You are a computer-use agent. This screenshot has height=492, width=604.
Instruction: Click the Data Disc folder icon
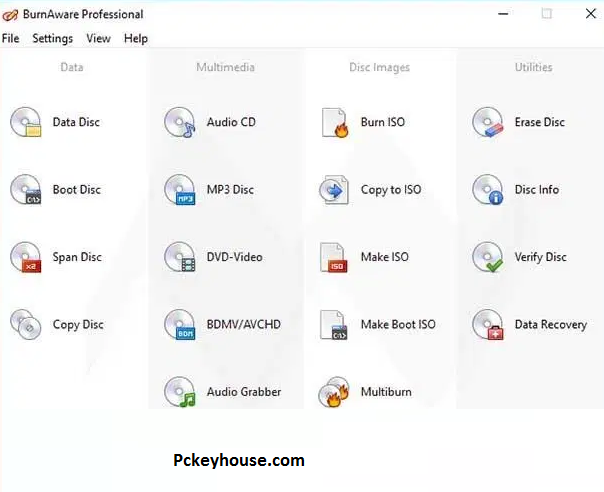pos(25,122)
